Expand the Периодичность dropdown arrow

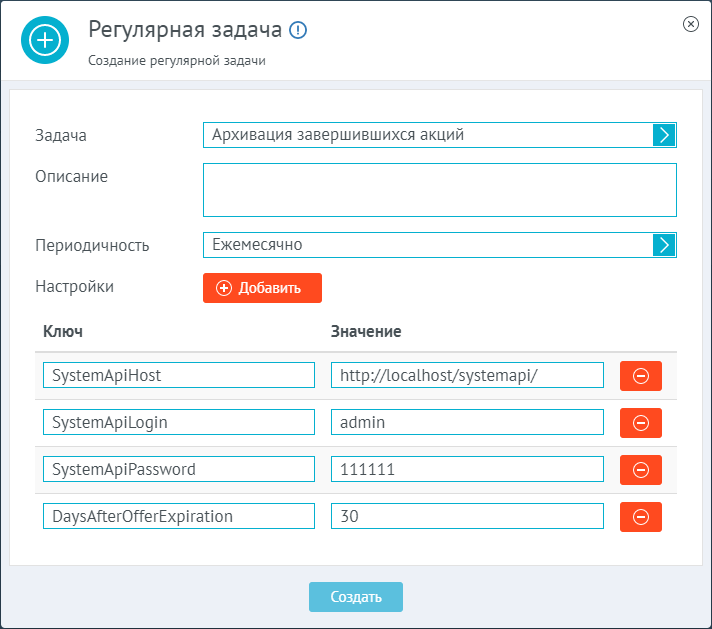tap(664, 245)
